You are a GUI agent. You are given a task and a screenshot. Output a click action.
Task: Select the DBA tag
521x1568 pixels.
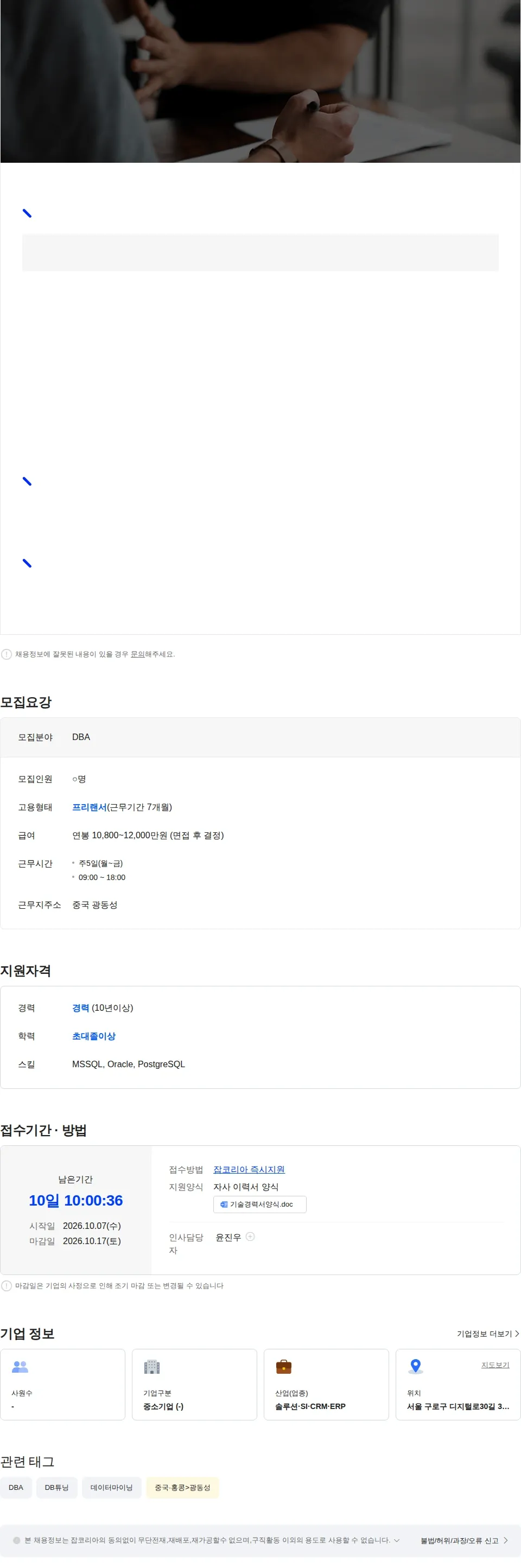click(16, 1488)
